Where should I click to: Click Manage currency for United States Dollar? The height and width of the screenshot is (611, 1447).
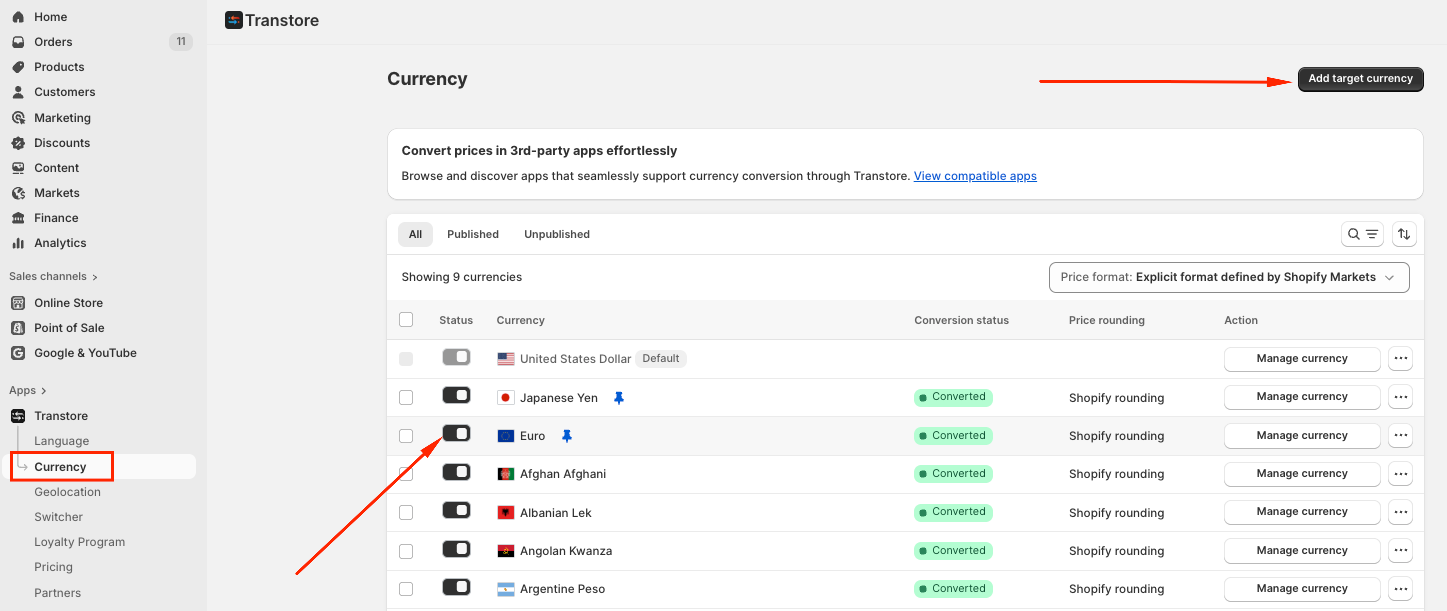pos(1302,359)
